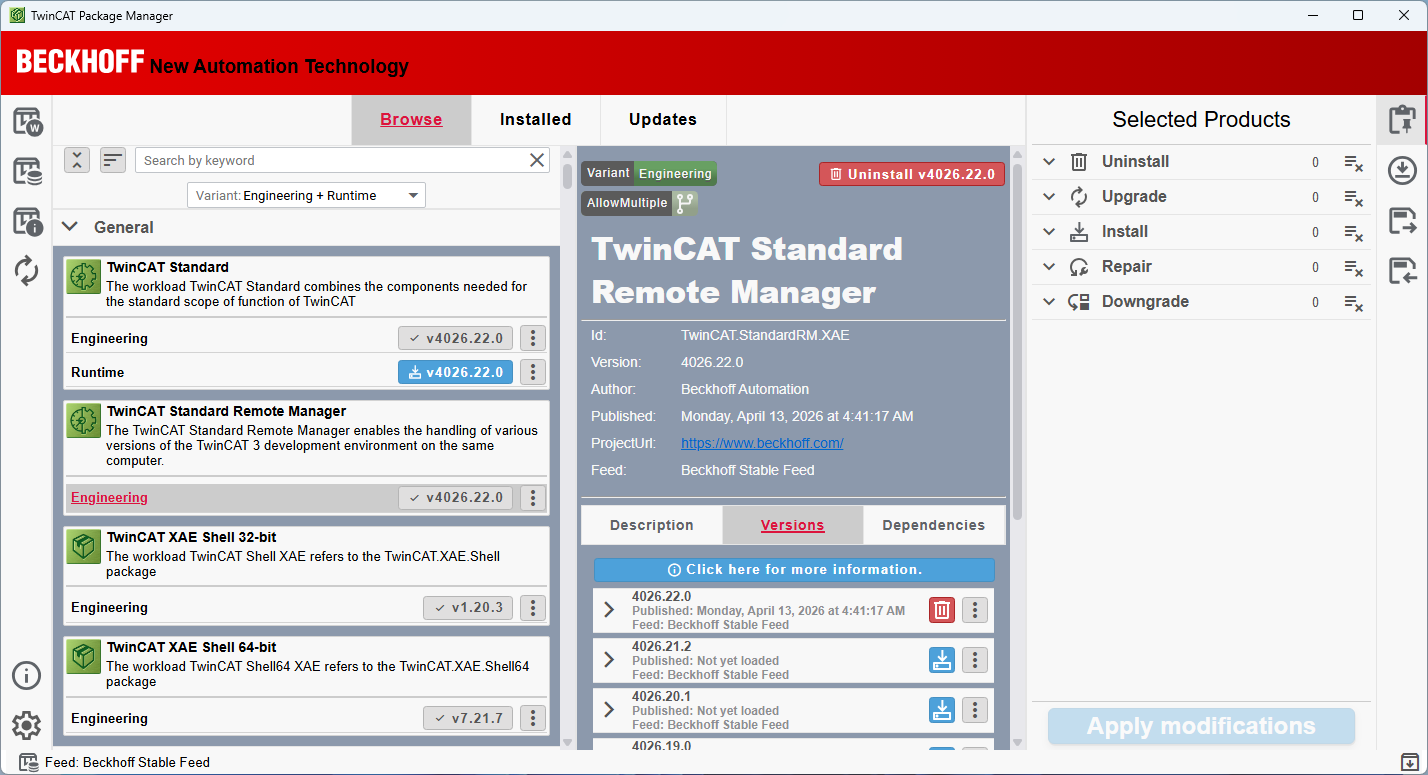Switch to the Browse tab
Image resolution: width=1428 pixels, height=775 pixels.
[x=411, y=120]
